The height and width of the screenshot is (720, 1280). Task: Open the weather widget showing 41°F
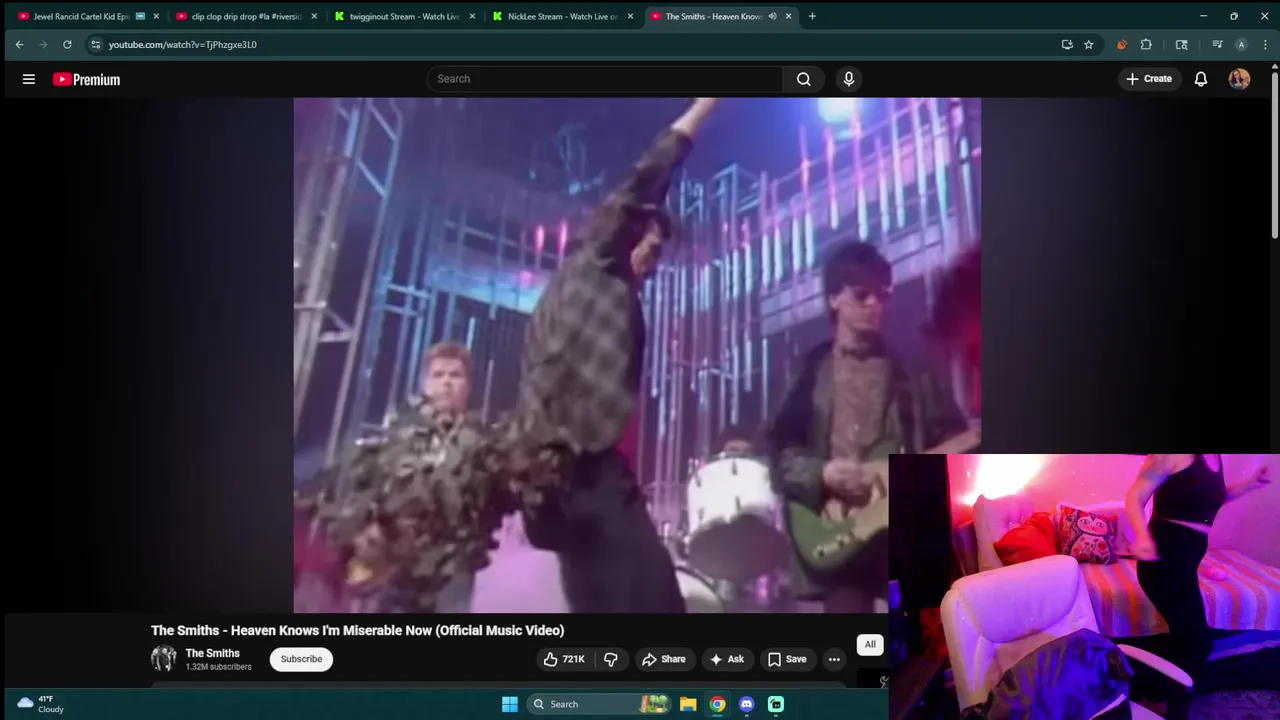[40, 704]
